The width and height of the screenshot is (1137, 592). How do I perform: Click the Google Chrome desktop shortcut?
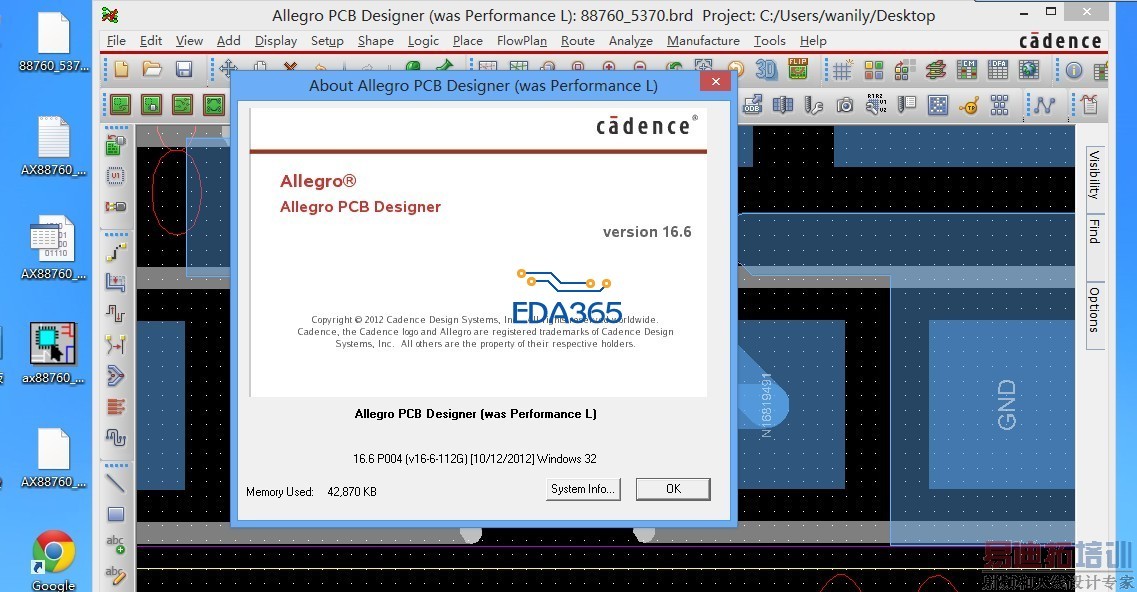pos(54,561)
